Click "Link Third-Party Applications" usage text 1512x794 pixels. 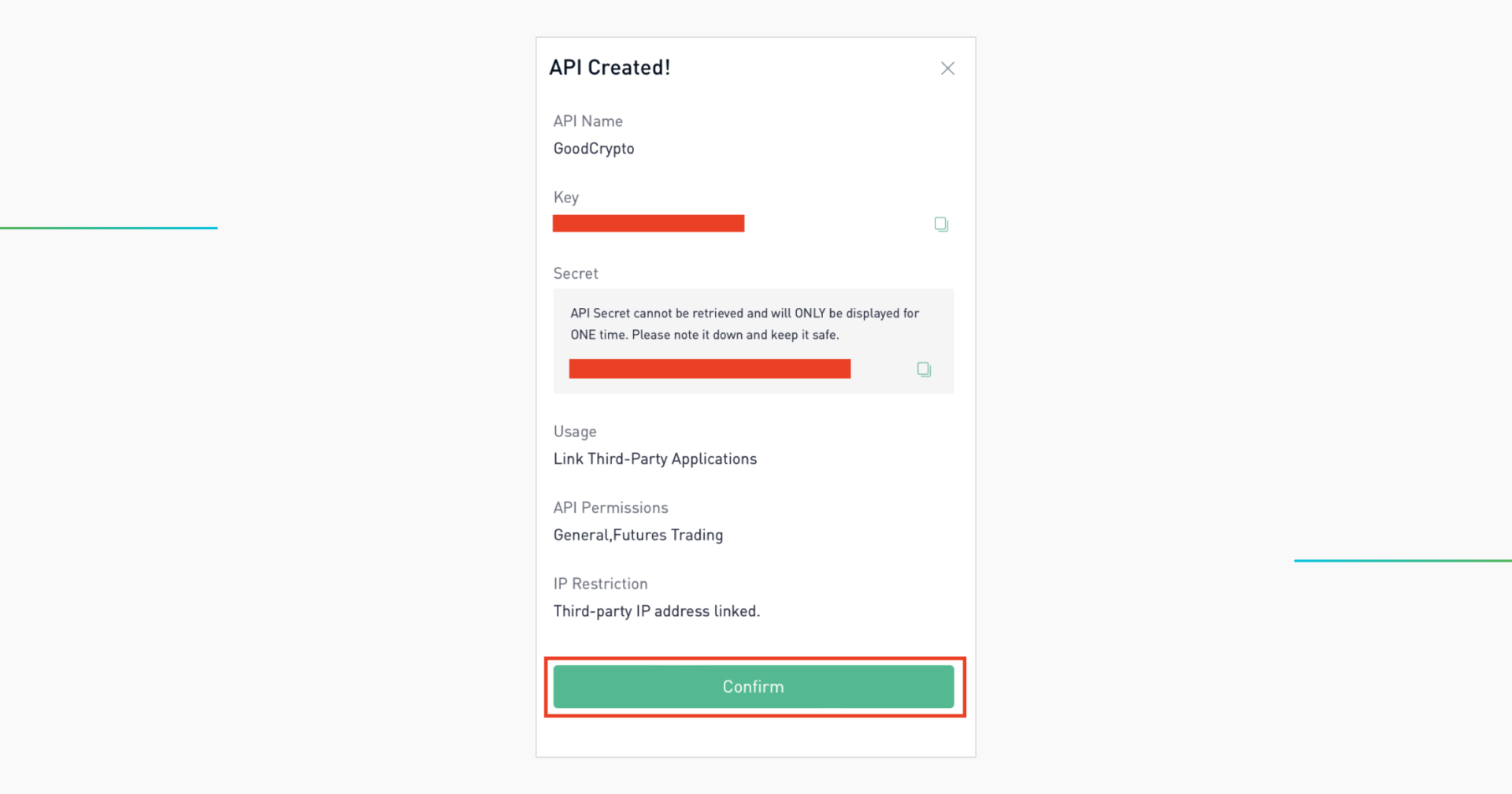point(654,459)
